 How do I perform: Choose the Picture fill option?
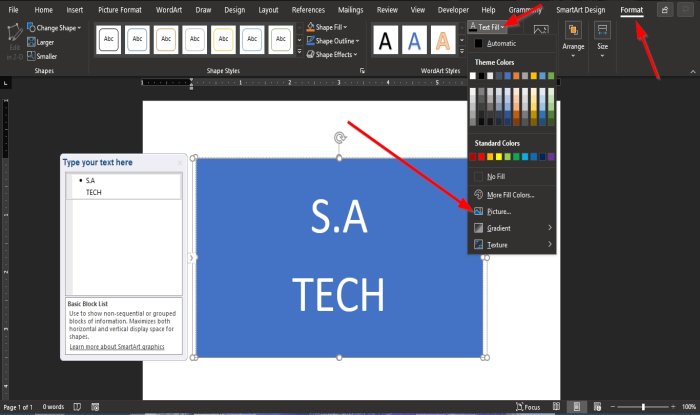[x=498, y=212]
